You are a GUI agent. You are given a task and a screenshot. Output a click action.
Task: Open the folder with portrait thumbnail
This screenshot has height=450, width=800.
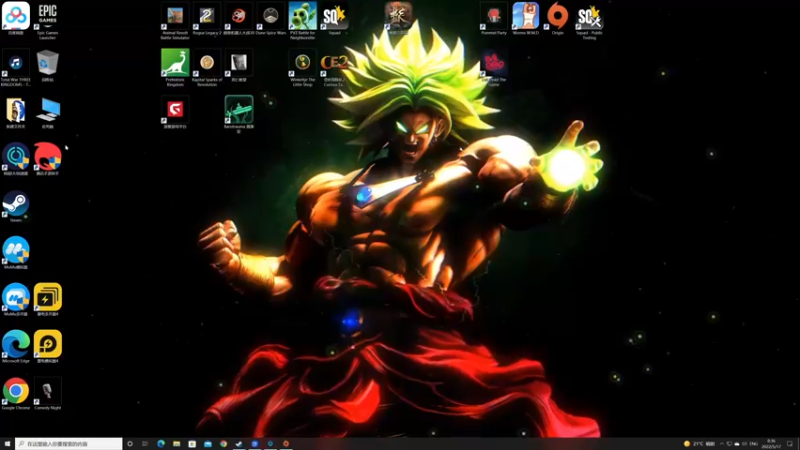click(16, 112)
